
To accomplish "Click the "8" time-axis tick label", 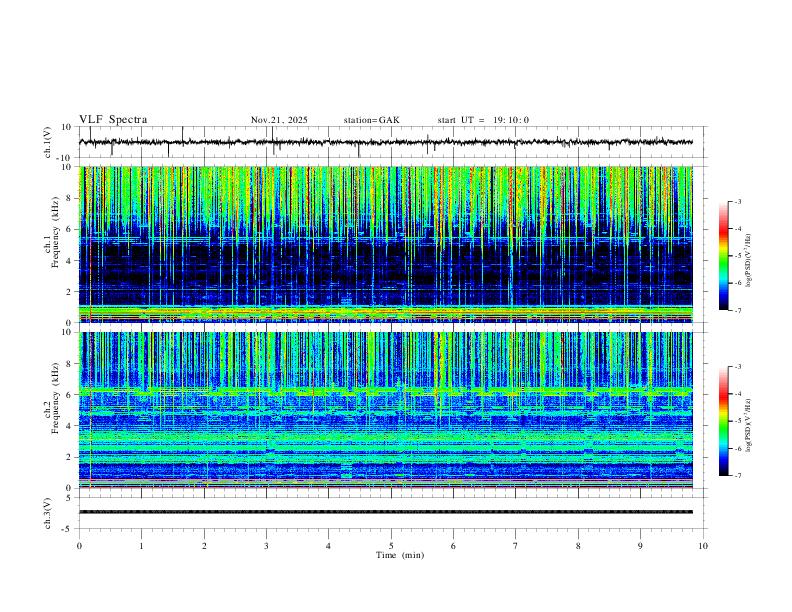I will (x=578, y=546).
